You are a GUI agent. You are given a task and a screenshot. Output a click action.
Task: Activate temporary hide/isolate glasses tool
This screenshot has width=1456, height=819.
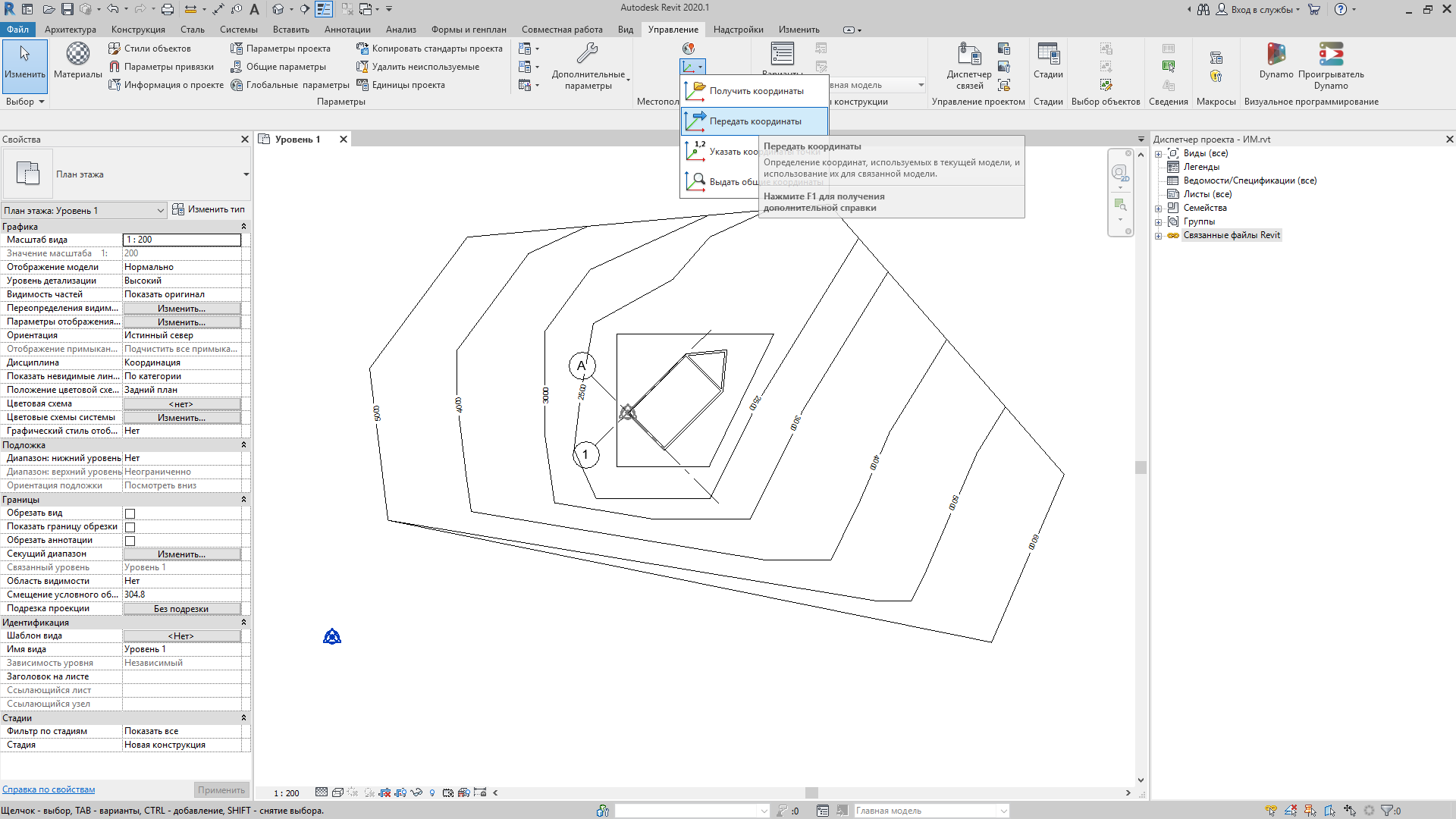click(x=416, y=792)
